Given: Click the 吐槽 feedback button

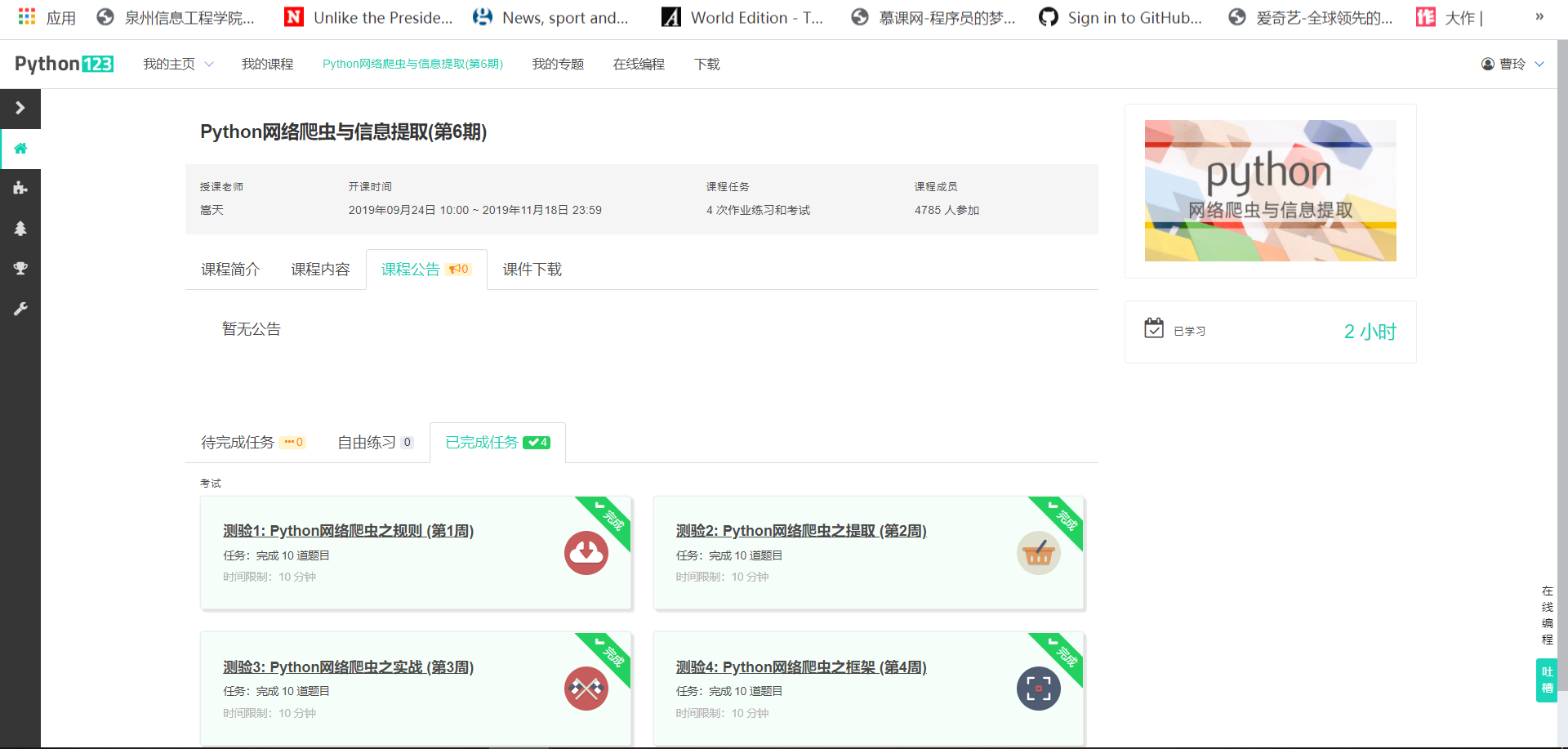Looking at the screenshot, I should (x=1546, y=680).
